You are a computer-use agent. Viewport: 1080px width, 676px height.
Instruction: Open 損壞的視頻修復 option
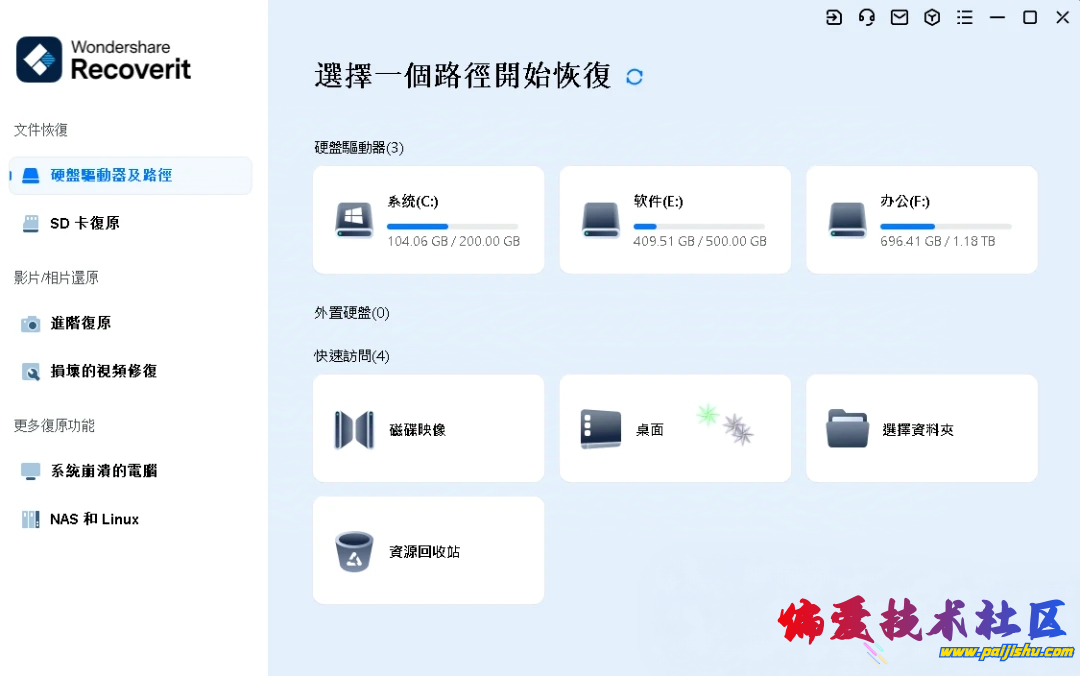[x=103, y=371]
